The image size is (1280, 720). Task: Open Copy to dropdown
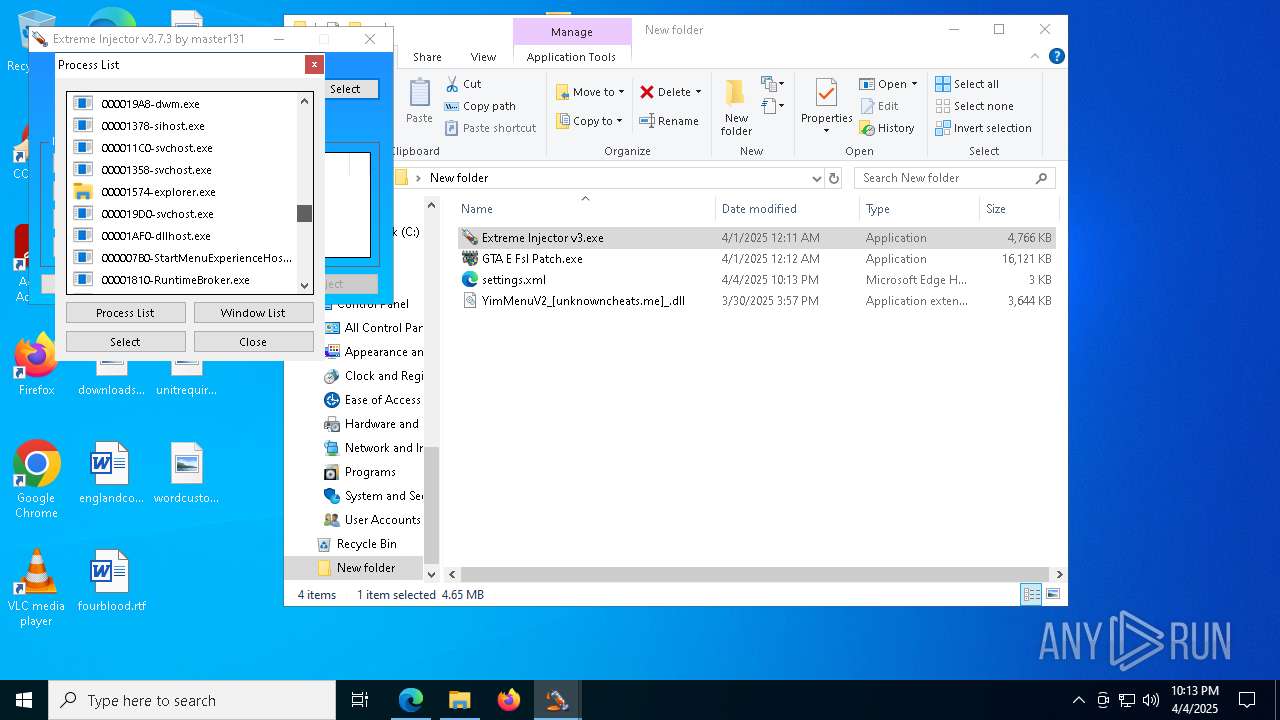point(589,121)
